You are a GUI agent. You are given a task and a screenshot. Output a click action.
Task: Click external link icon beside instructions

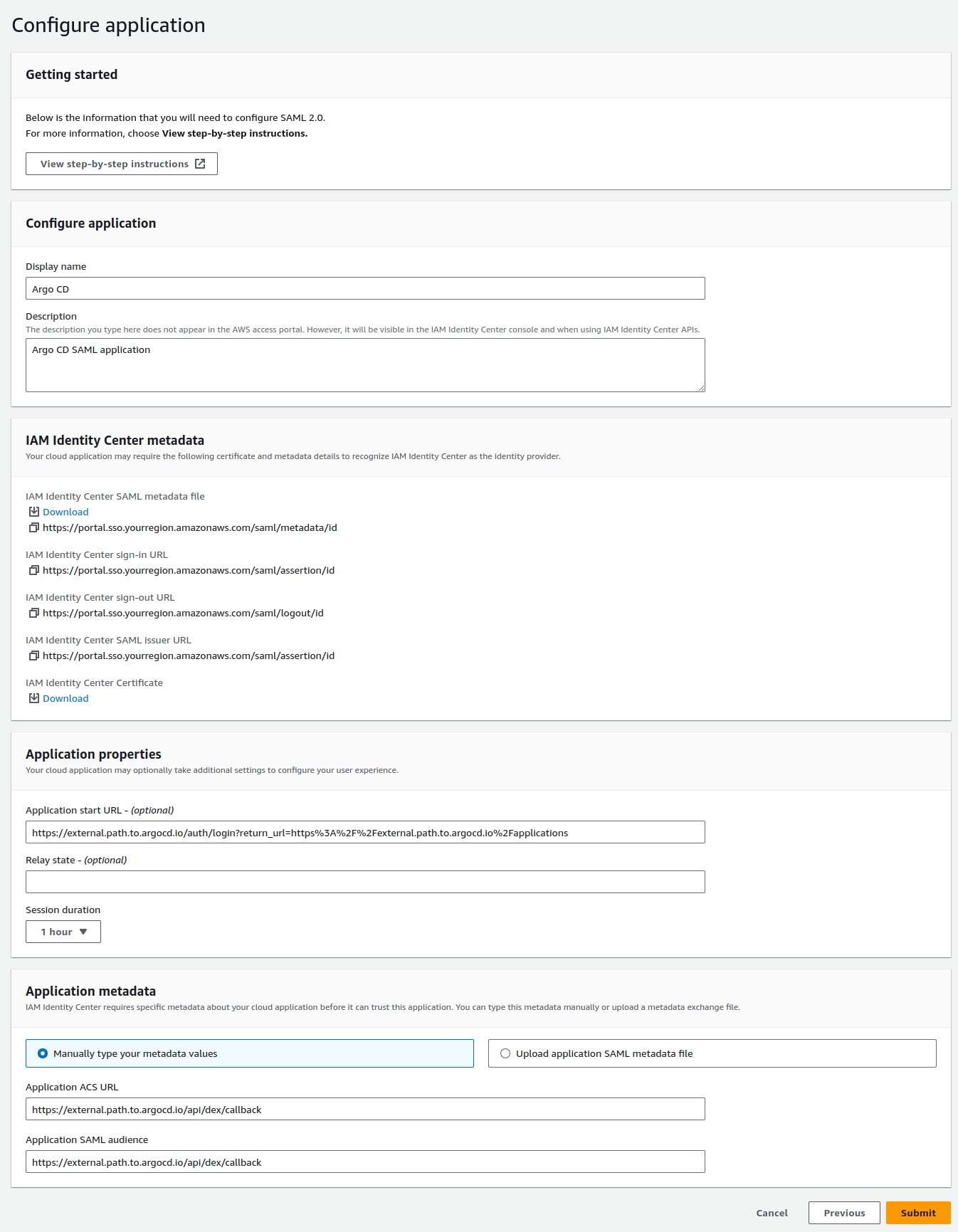click(200, 164)
